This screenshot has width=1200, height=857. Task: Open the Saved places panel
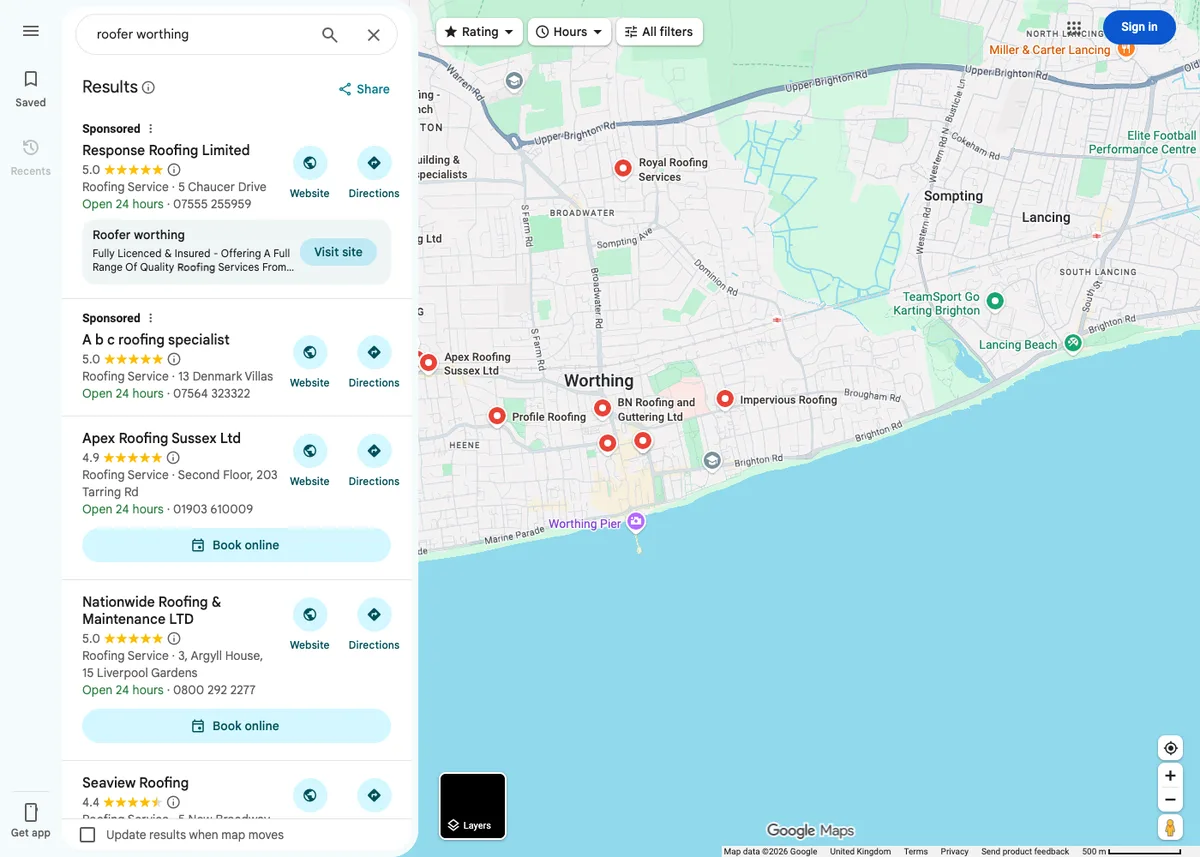pos(31,89)
